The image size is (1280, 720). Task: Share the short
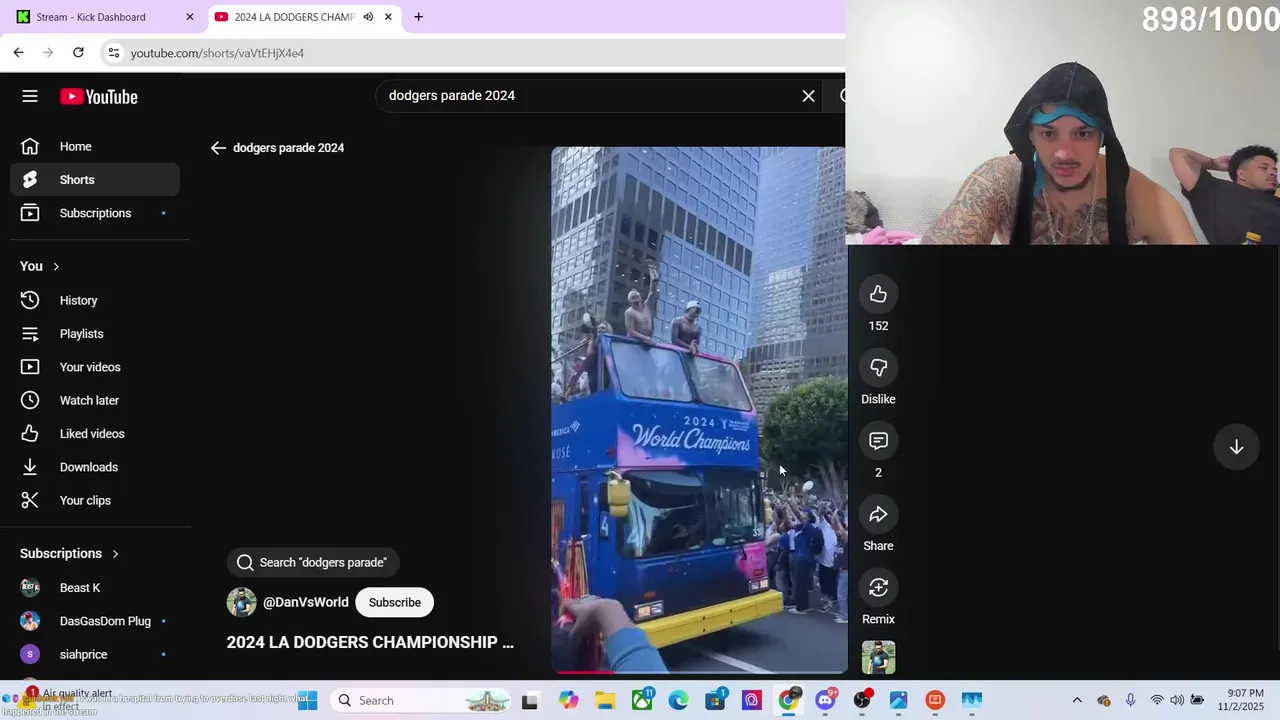click(878, 514)
